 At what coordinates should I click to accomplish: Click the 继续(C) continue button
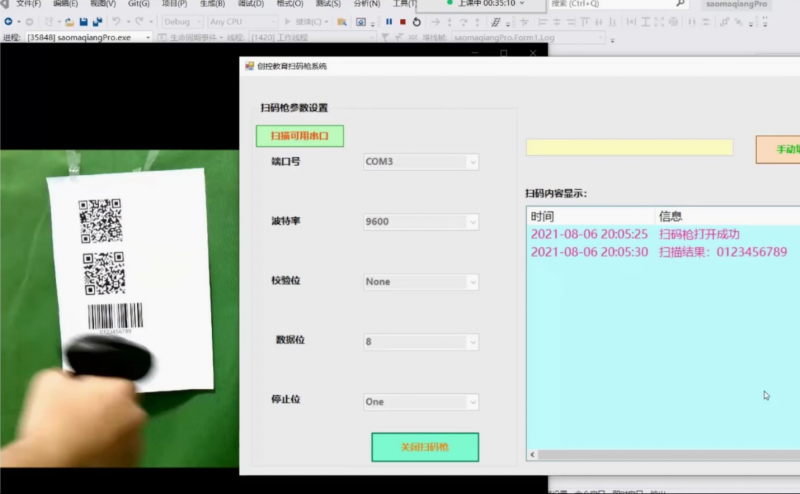tap(305, 22)
